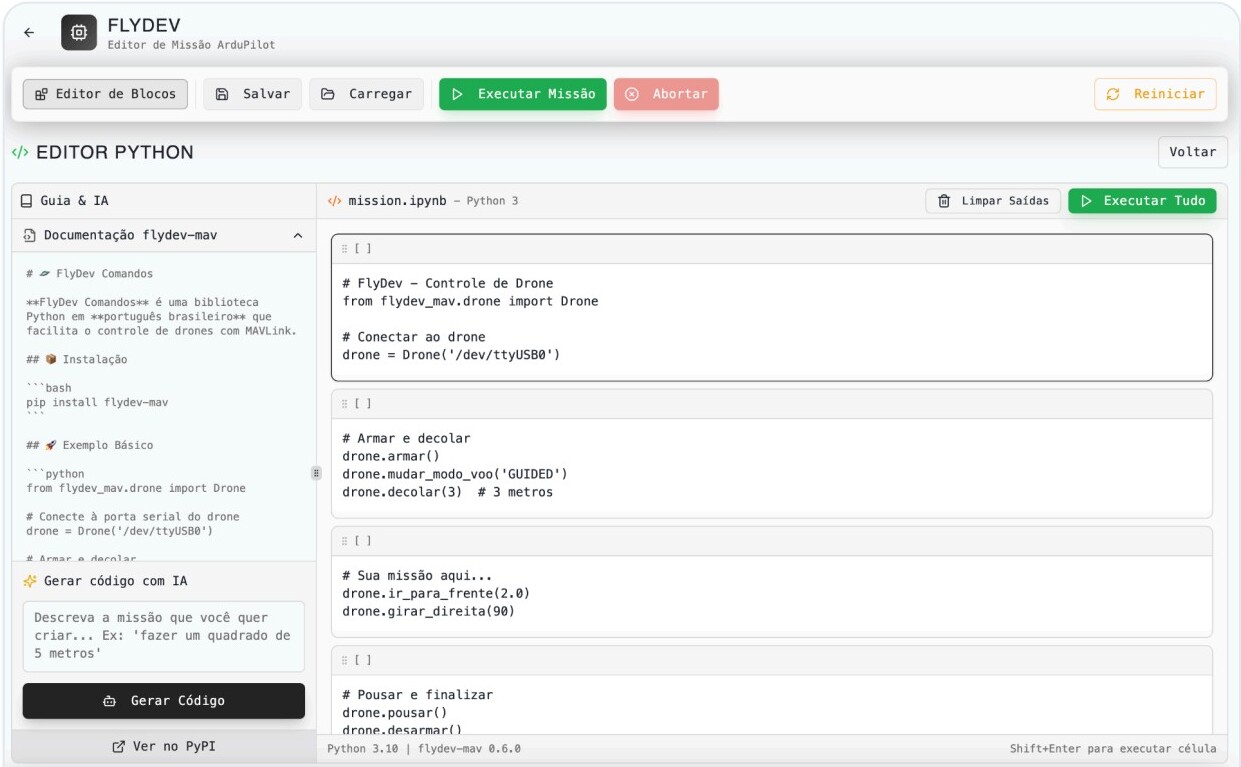The image size is (1241, 767).
Task: Click the Documentação document icon
Action: click(x=29, y=235)
